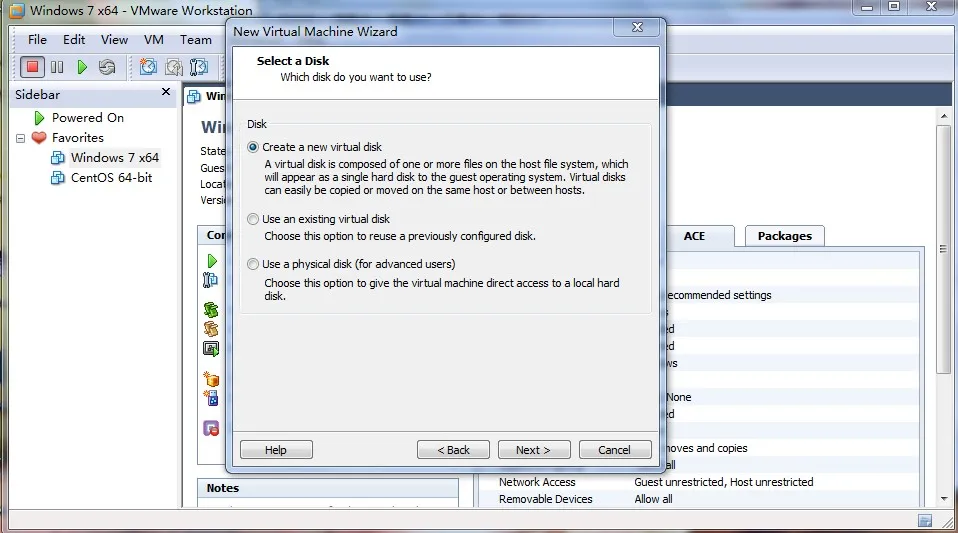
Task: Cancel the New Virtual Machine Wizard
Action: 615,450
